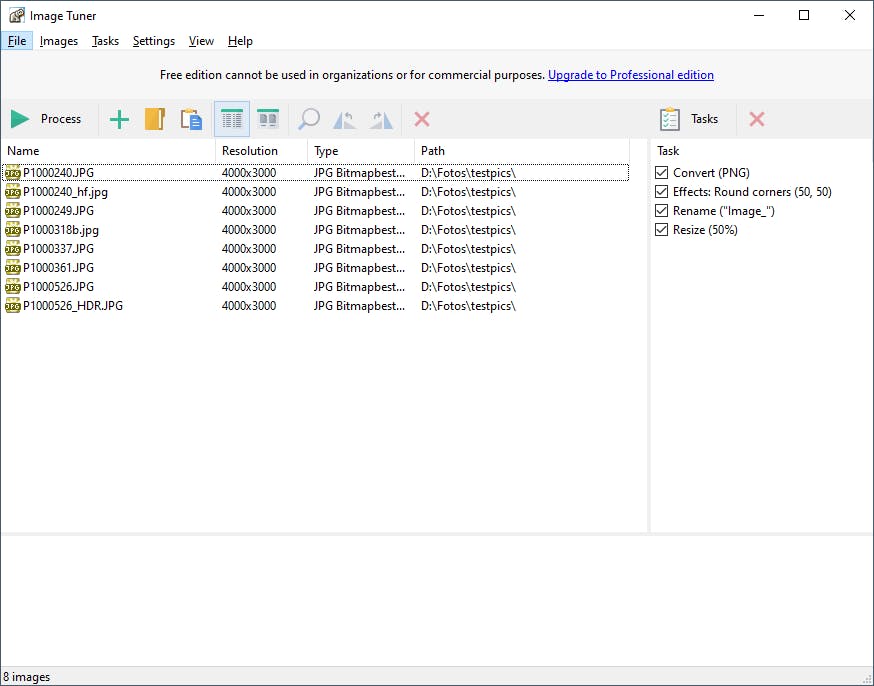Switch to thumbnails view icon
The height and width of the screenshot is (686, 874).
pos(268,120)
